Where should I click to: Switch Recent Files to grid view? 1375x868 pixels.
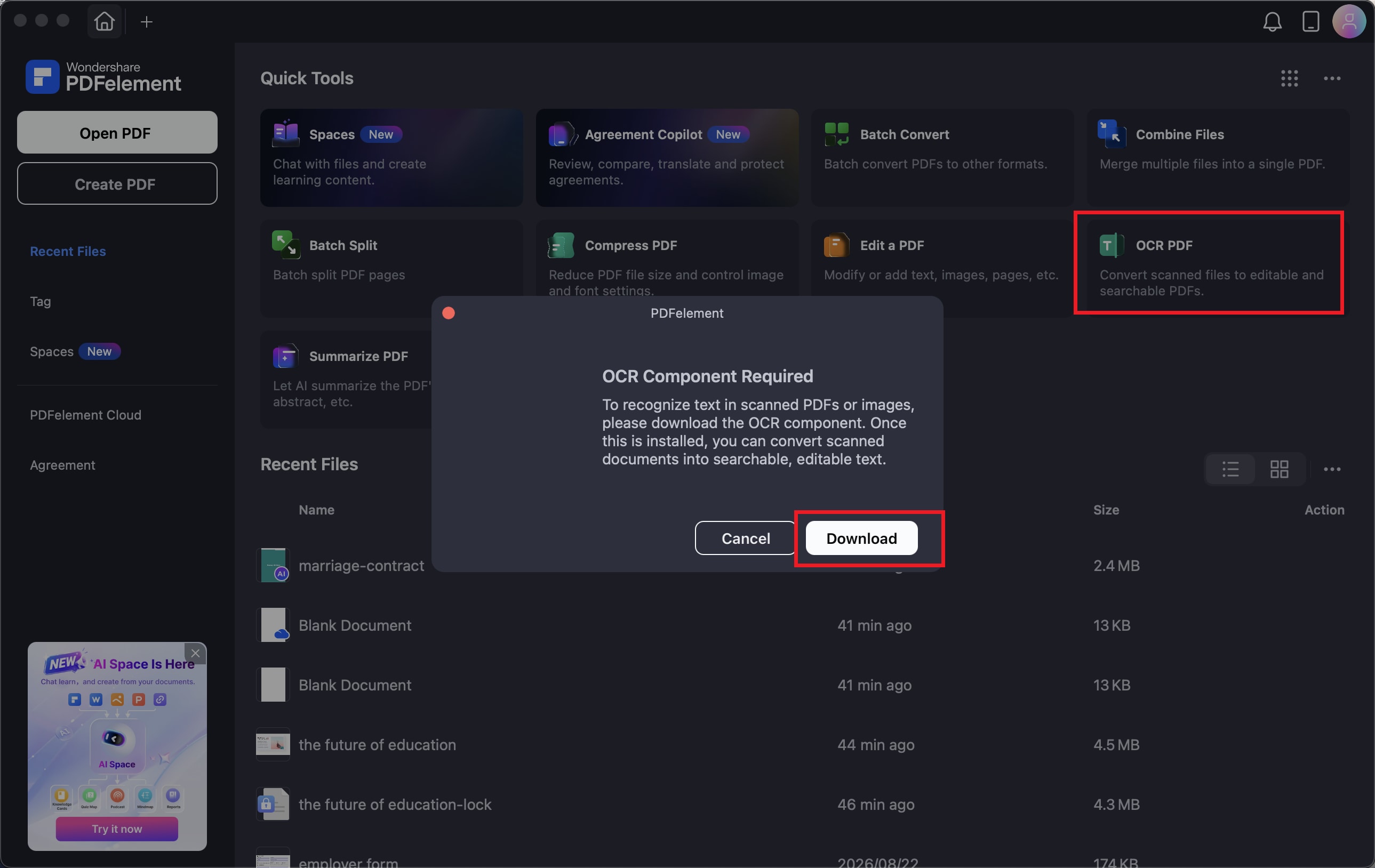1279,469
